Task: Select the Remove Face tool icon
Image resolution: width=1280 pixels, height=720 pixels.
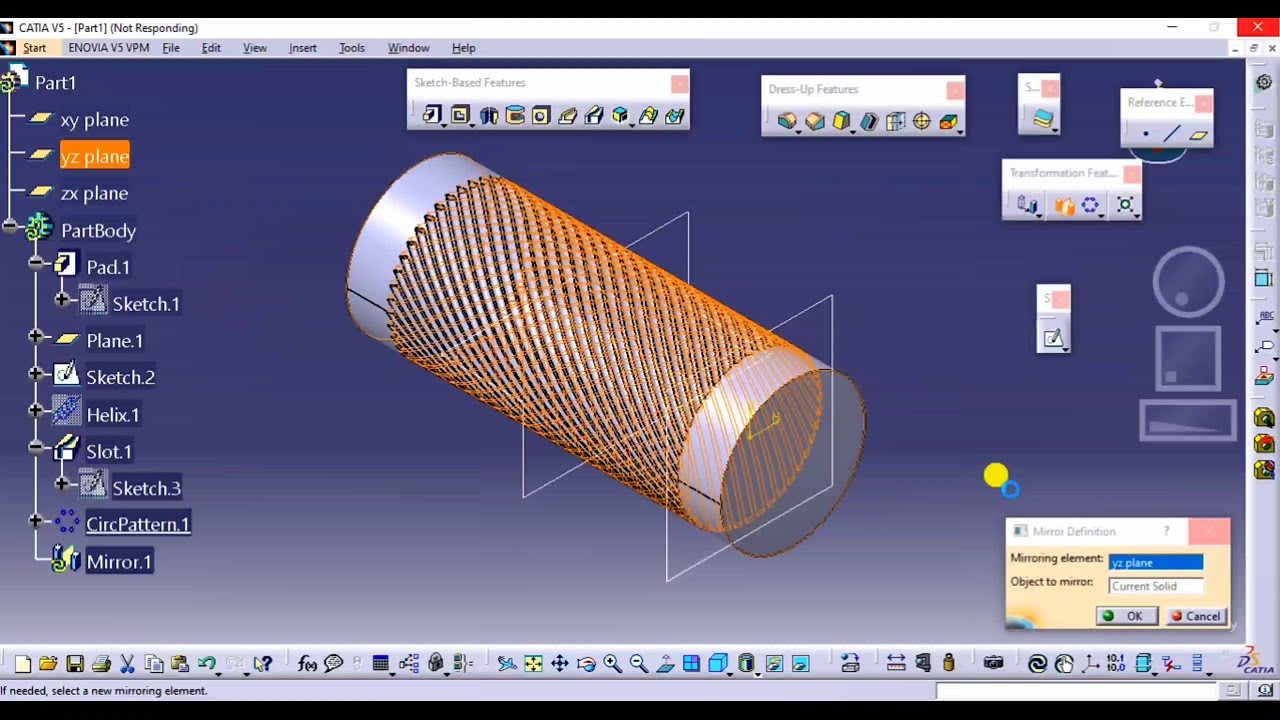Action: click(947, 122)
